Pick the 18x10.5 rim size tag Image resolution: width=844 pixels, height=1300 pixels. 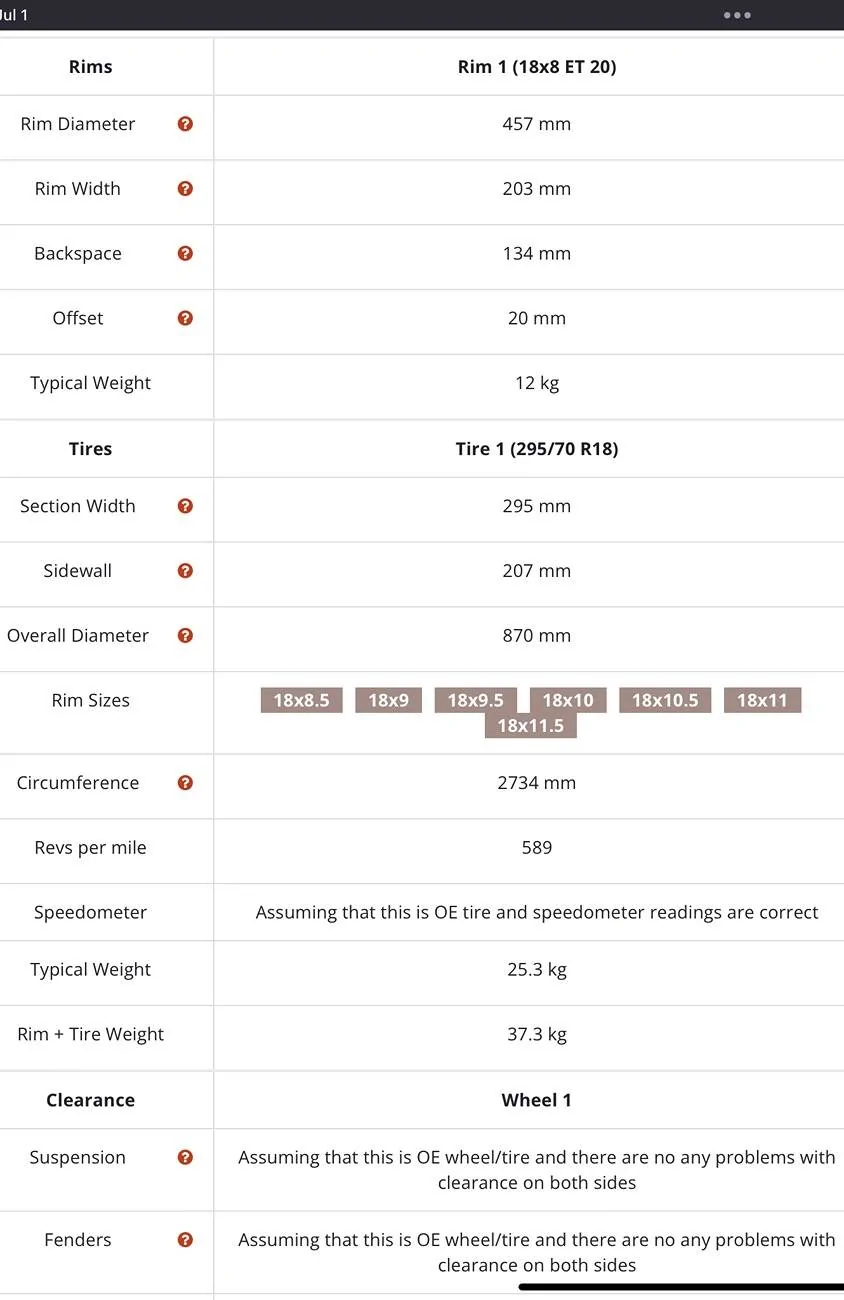pyautogui.click(x=665, y=700)
